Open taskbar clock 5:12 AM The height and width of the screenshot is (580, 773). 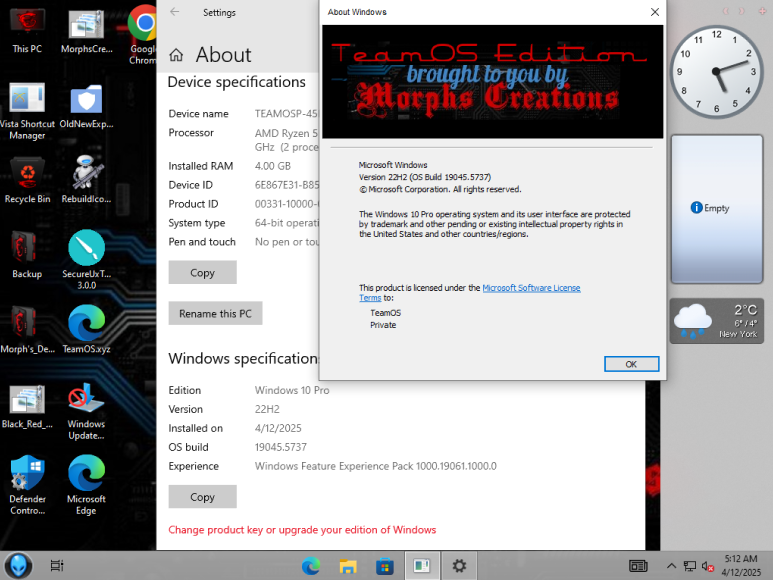point(741,566)
